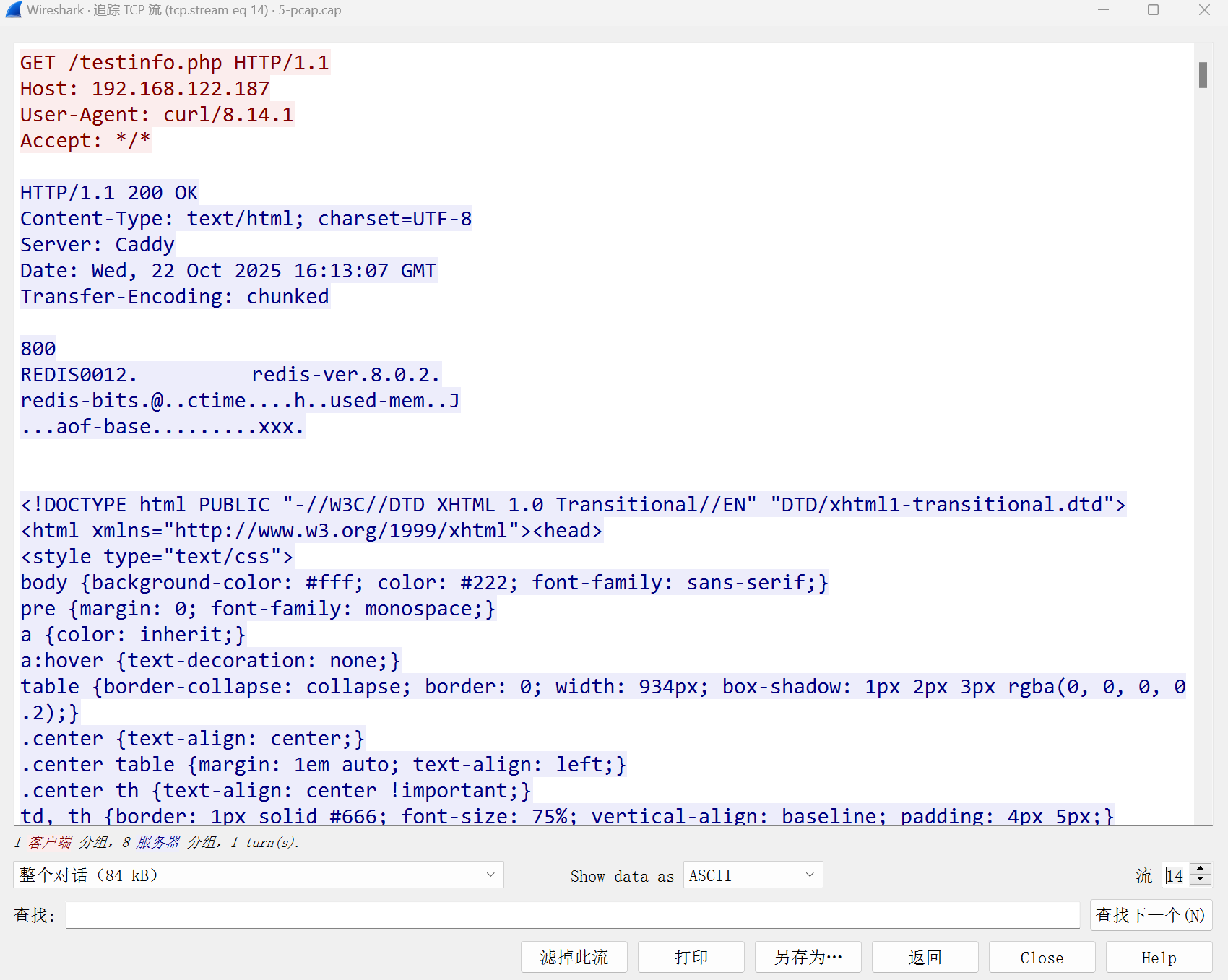This screenshot has width=1228, height=980.
Task: Click the Help button
Action: coord(1159,957)
